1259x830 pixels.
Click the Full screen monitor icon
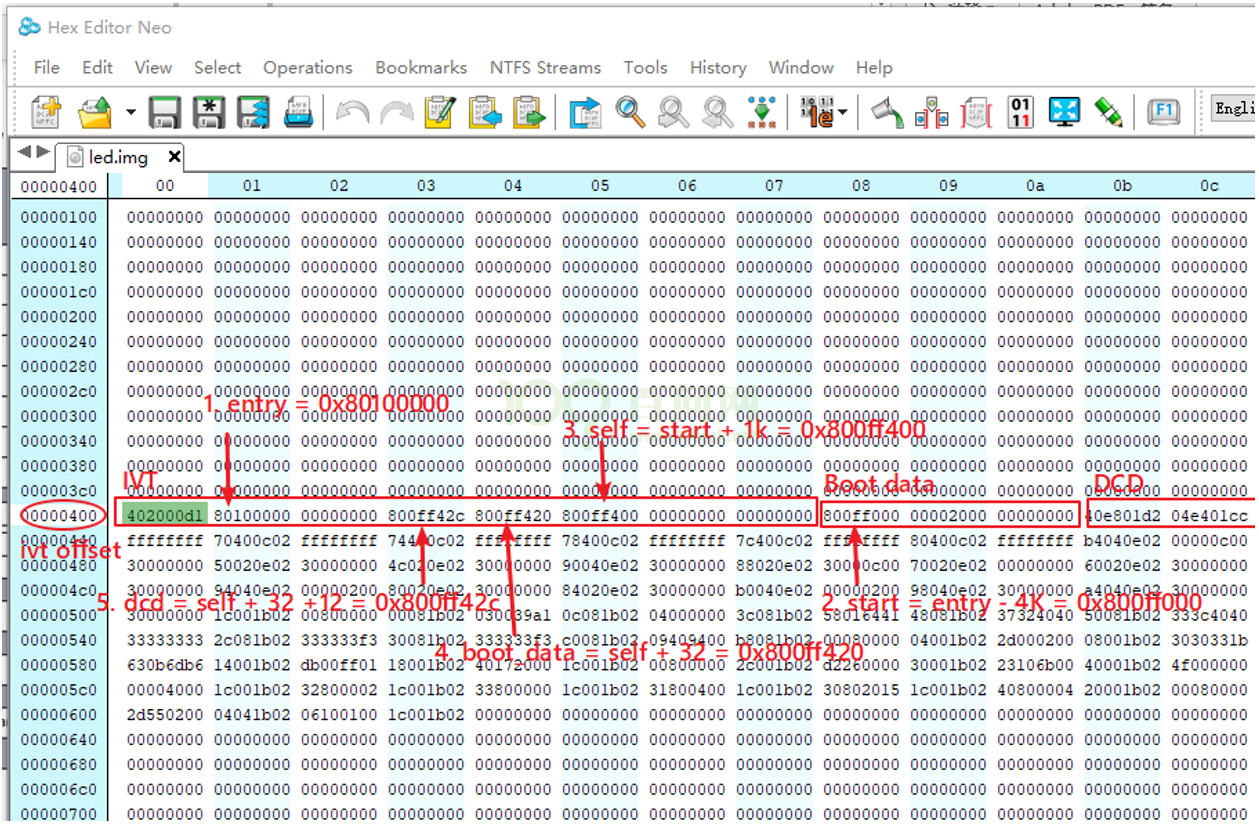(x=1064, y=112)
